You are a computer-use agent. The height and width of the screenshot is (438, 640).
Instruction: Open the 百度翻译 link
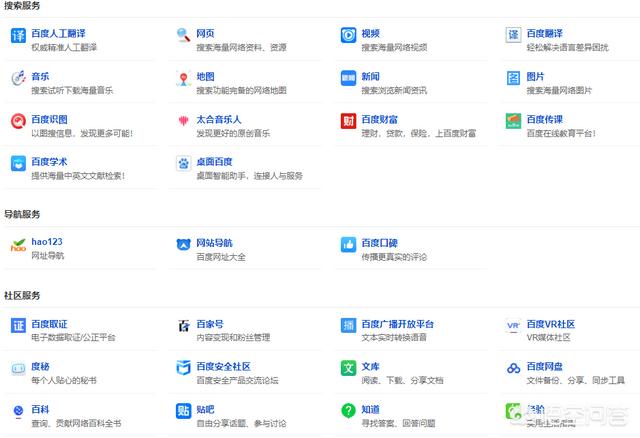[x=544, y=33]
